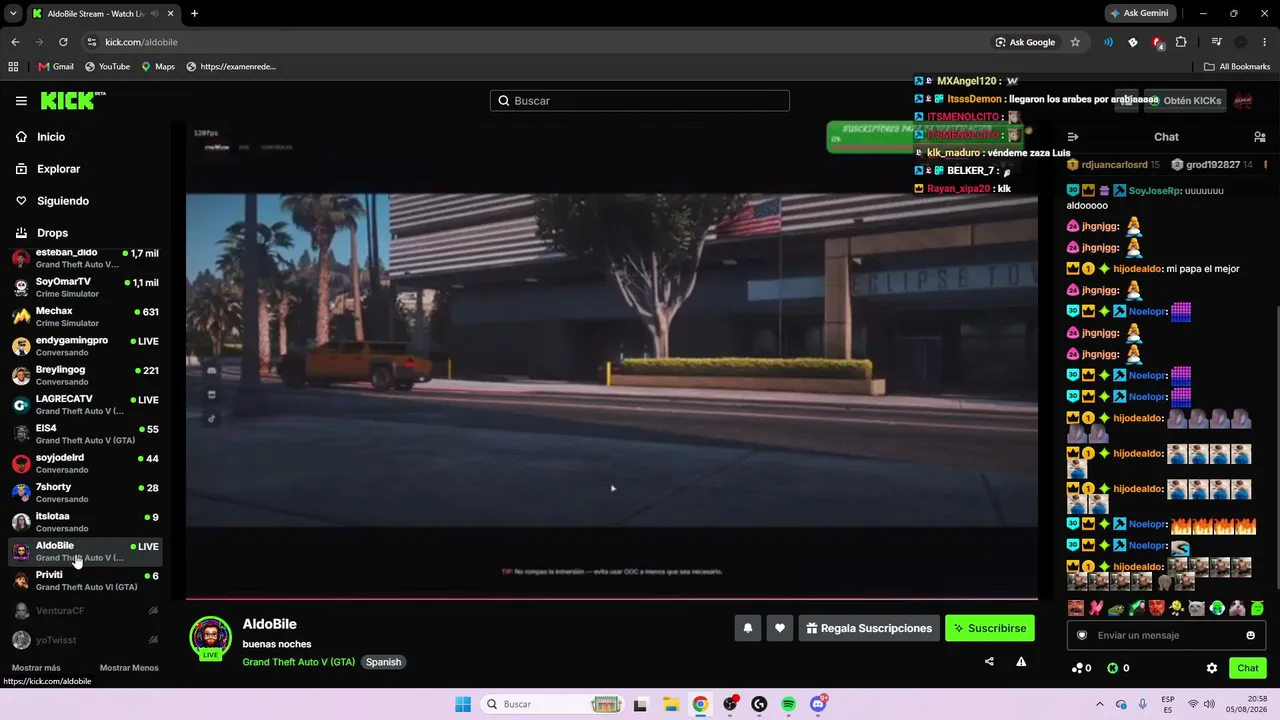Click the Spanish language tag
This screenshot has width=1280, height=720.
(383, 662)
